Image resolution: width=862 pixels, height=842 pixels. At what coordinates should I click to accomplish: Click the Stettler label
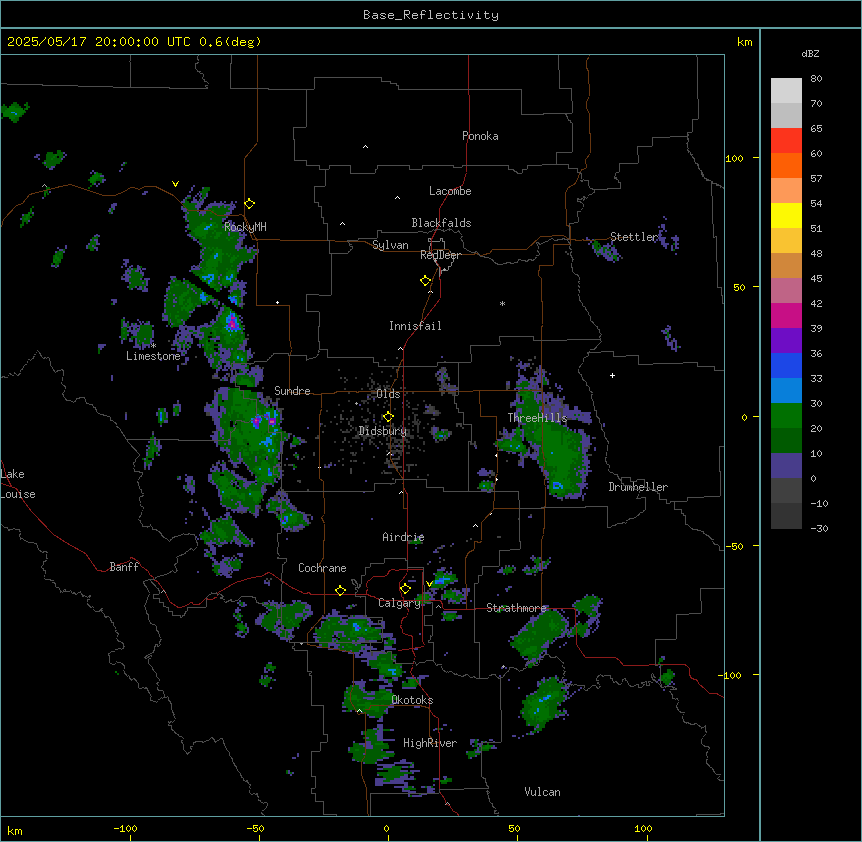click(x=634, y=237)
